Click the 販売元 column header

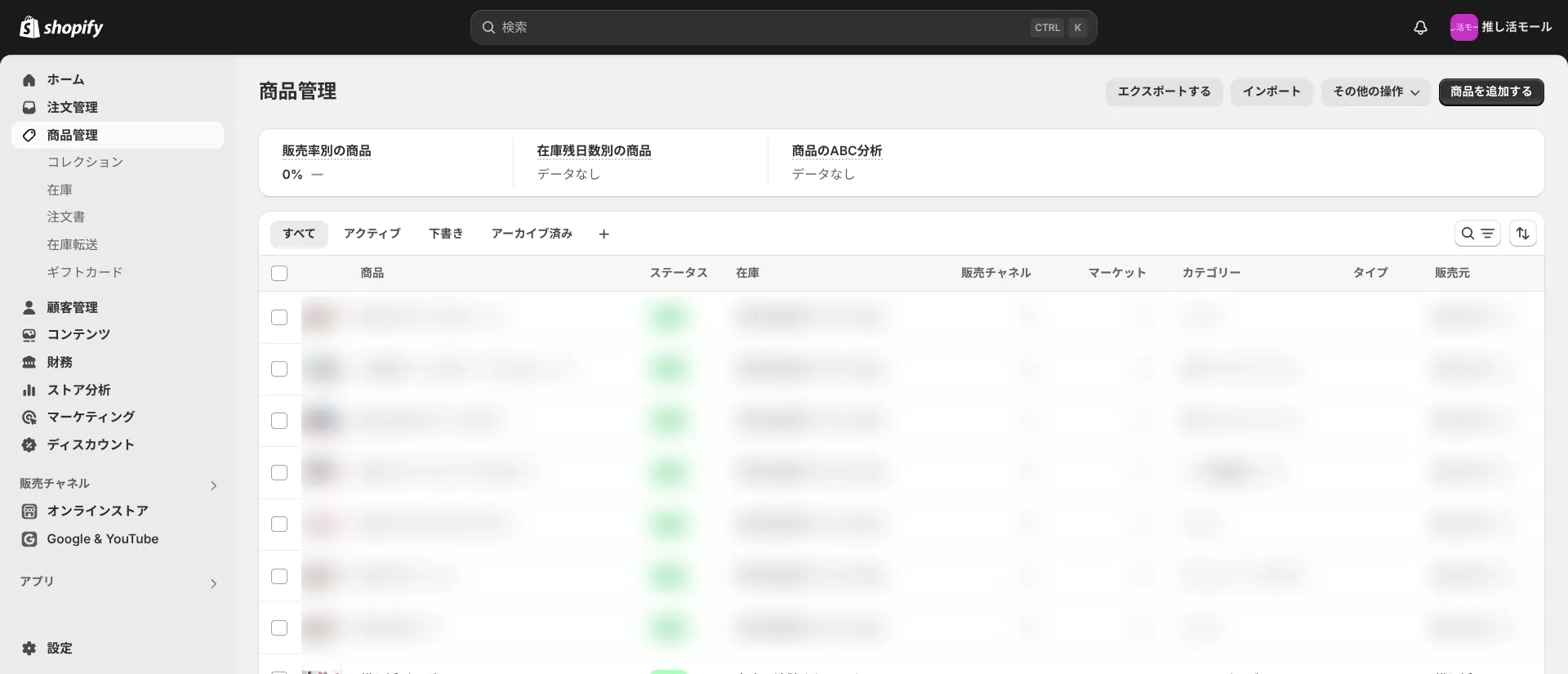coord(1452,273)
